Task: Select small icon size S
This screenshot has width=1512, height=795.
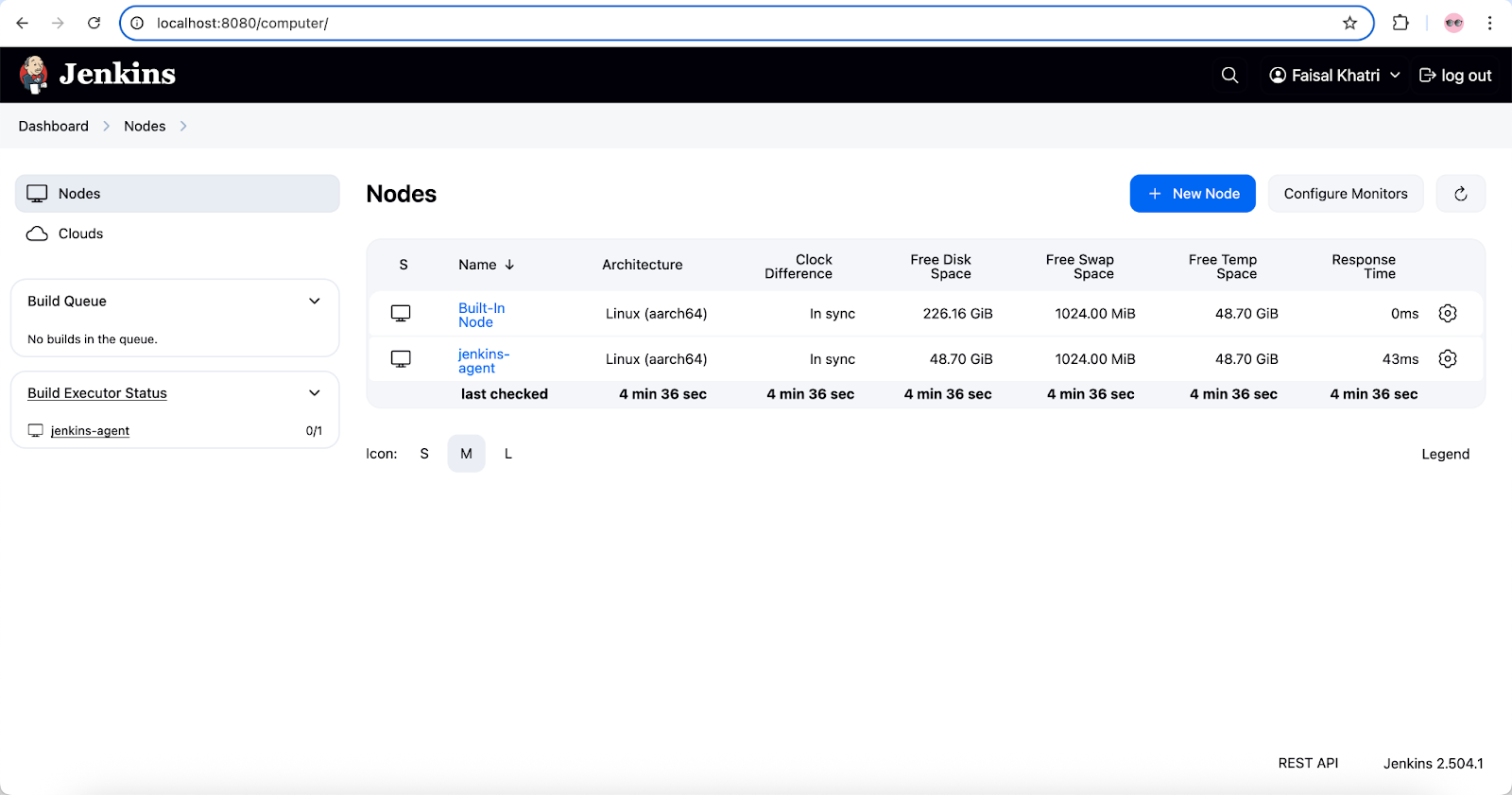Action: [424, 454]
